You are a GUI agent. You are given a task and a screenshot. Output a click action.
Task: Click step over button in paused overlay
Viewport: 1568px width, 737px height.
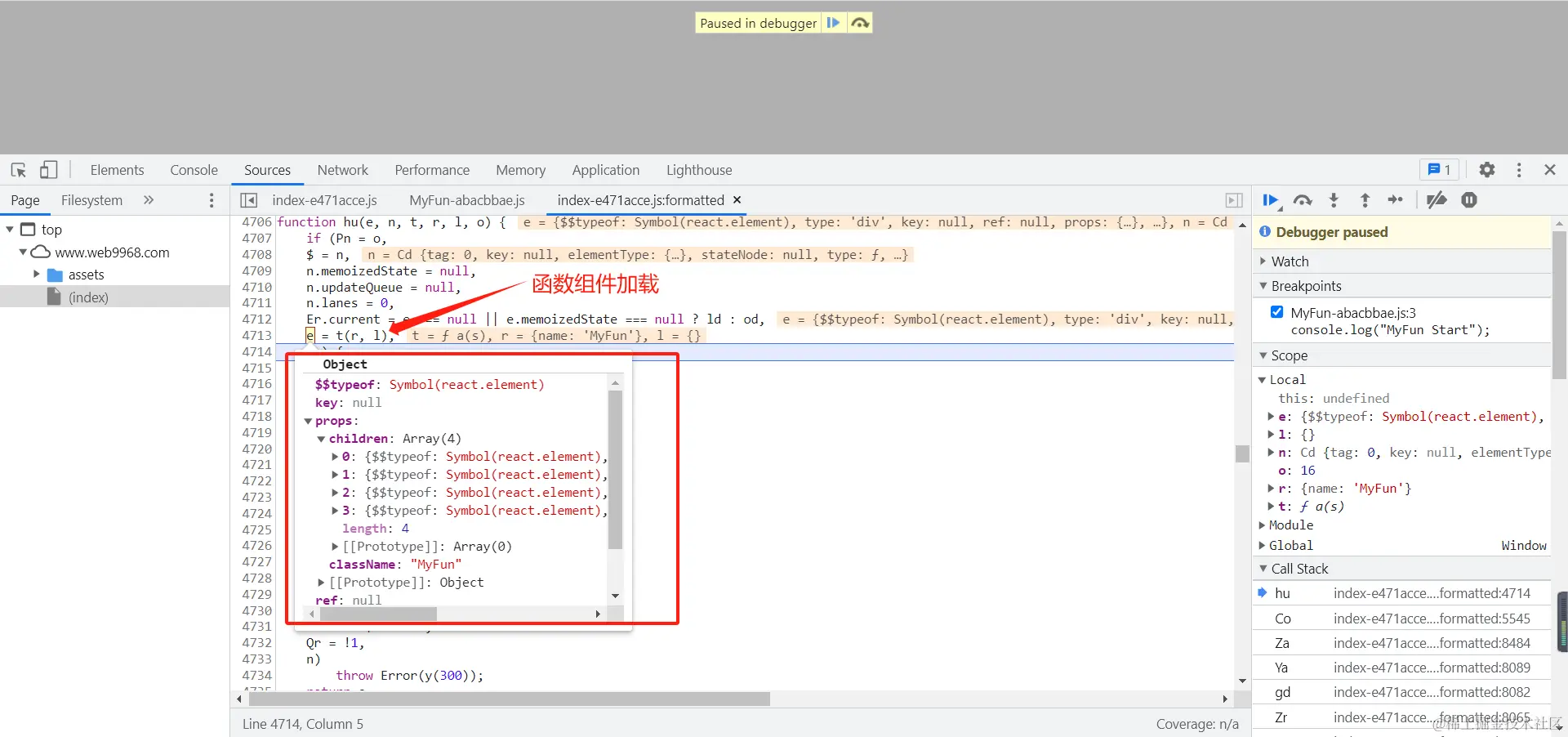coord(860,23)
